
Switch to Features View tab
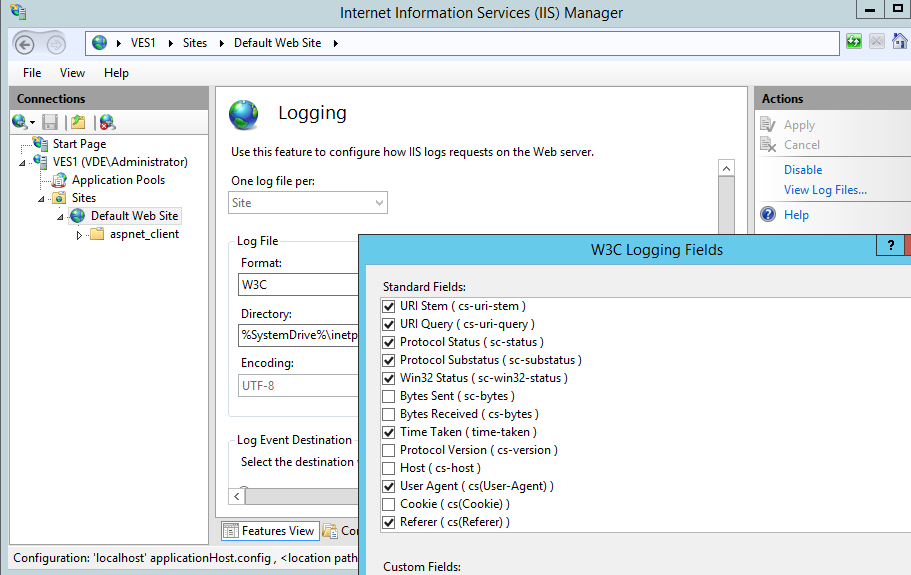270,530
